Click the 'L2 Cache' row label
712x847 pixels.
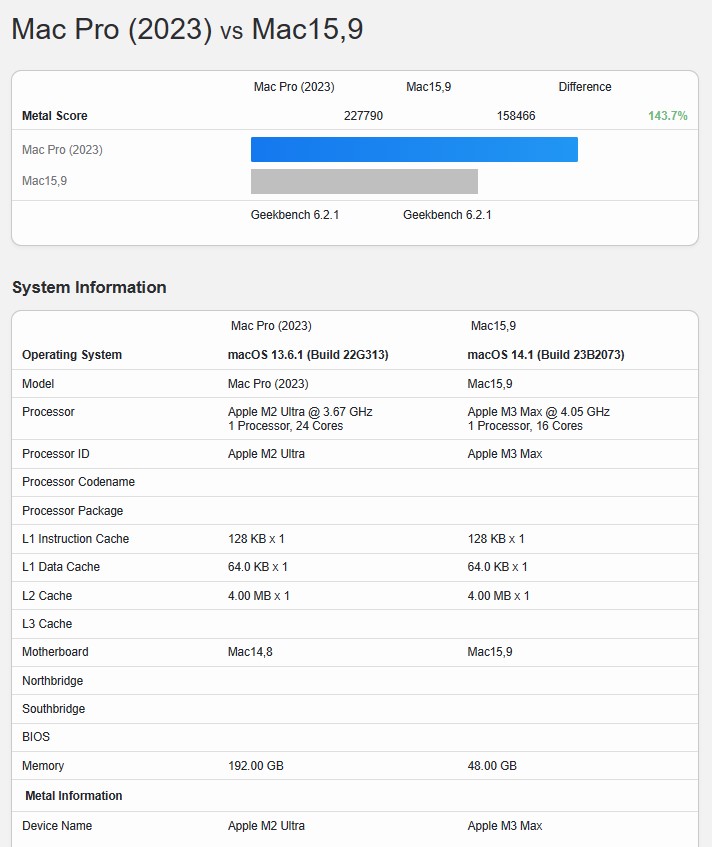47,596
